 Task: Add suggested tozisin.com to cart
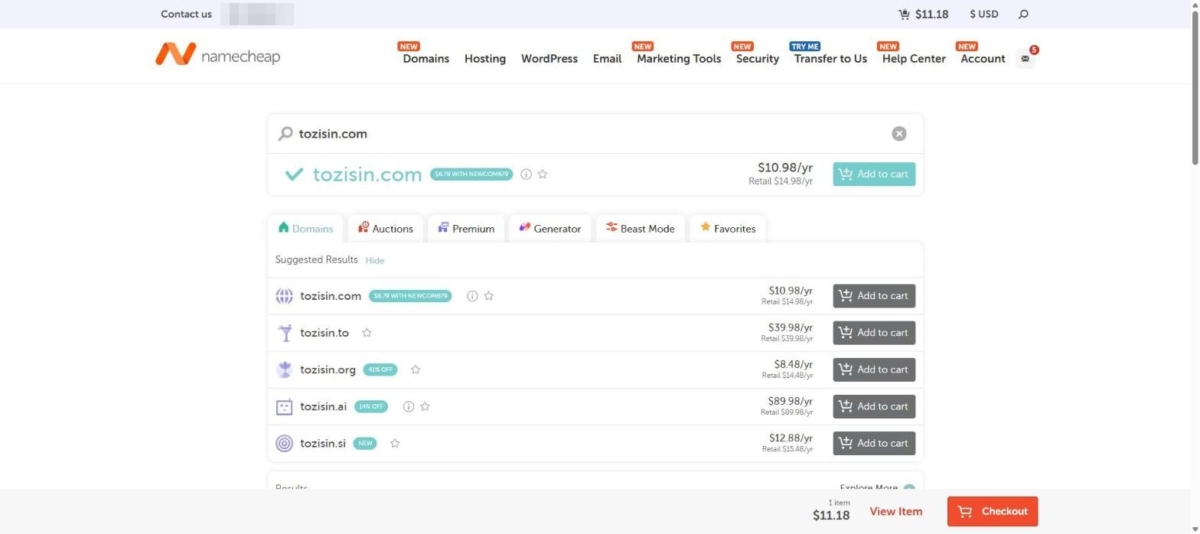click(874, 296)
